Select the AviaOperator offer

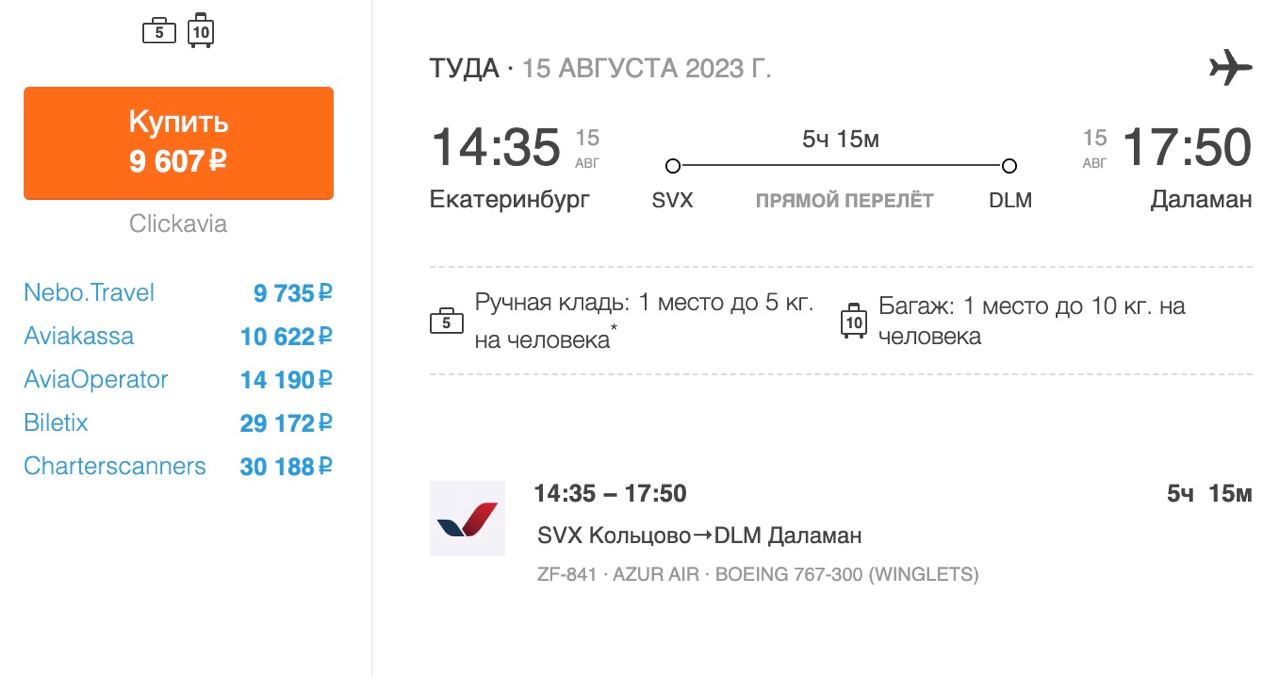pos(96,380)
